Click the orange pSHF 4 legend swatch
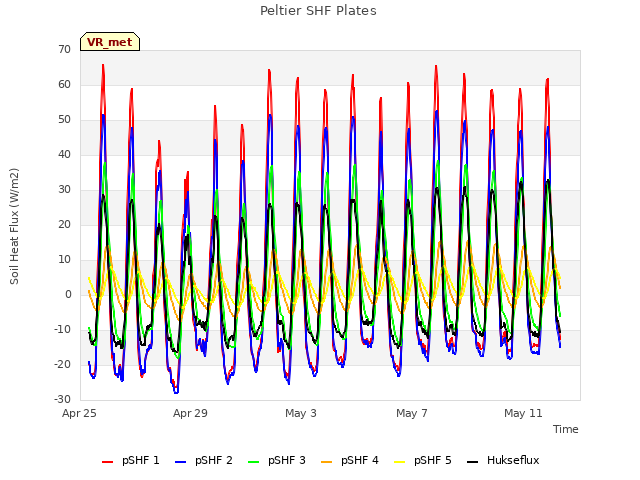 point(327,462)
